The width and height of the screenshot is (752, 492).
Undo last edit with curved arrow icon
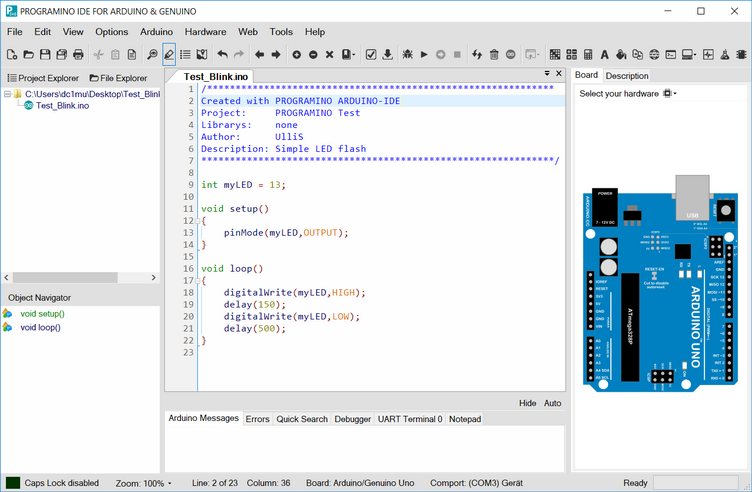pos(222,55)
